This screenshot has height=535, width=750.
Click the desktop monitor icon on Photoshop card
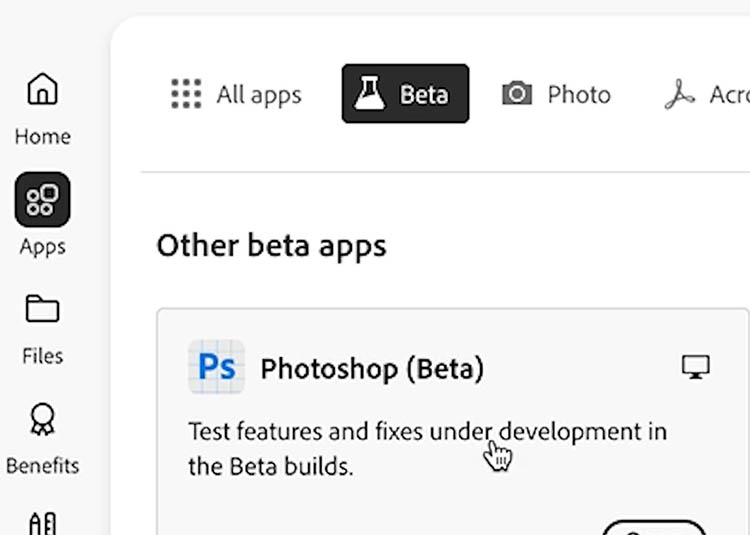pyautogui.click(x=695, y=368)
